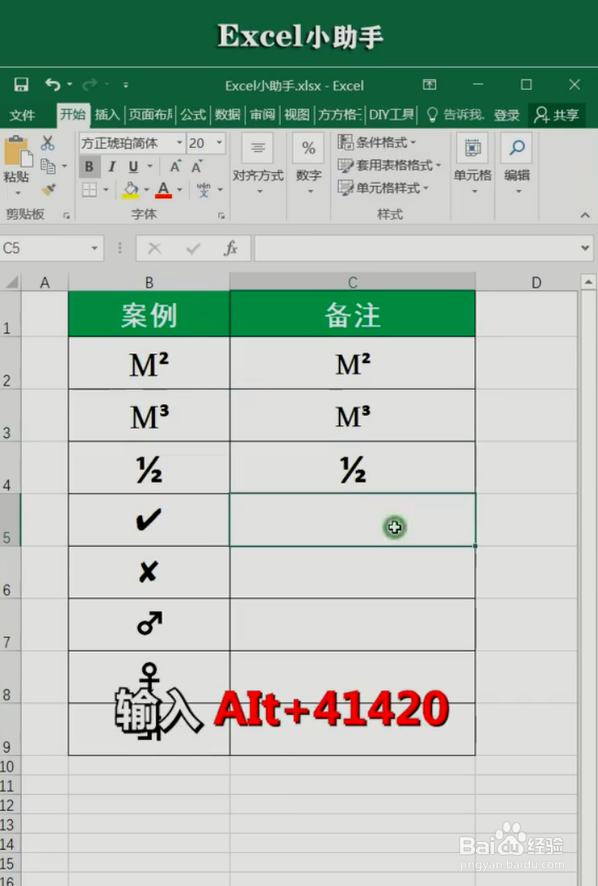Open the underline style dropdown arrow
The image size is (598, 886).
150,167
